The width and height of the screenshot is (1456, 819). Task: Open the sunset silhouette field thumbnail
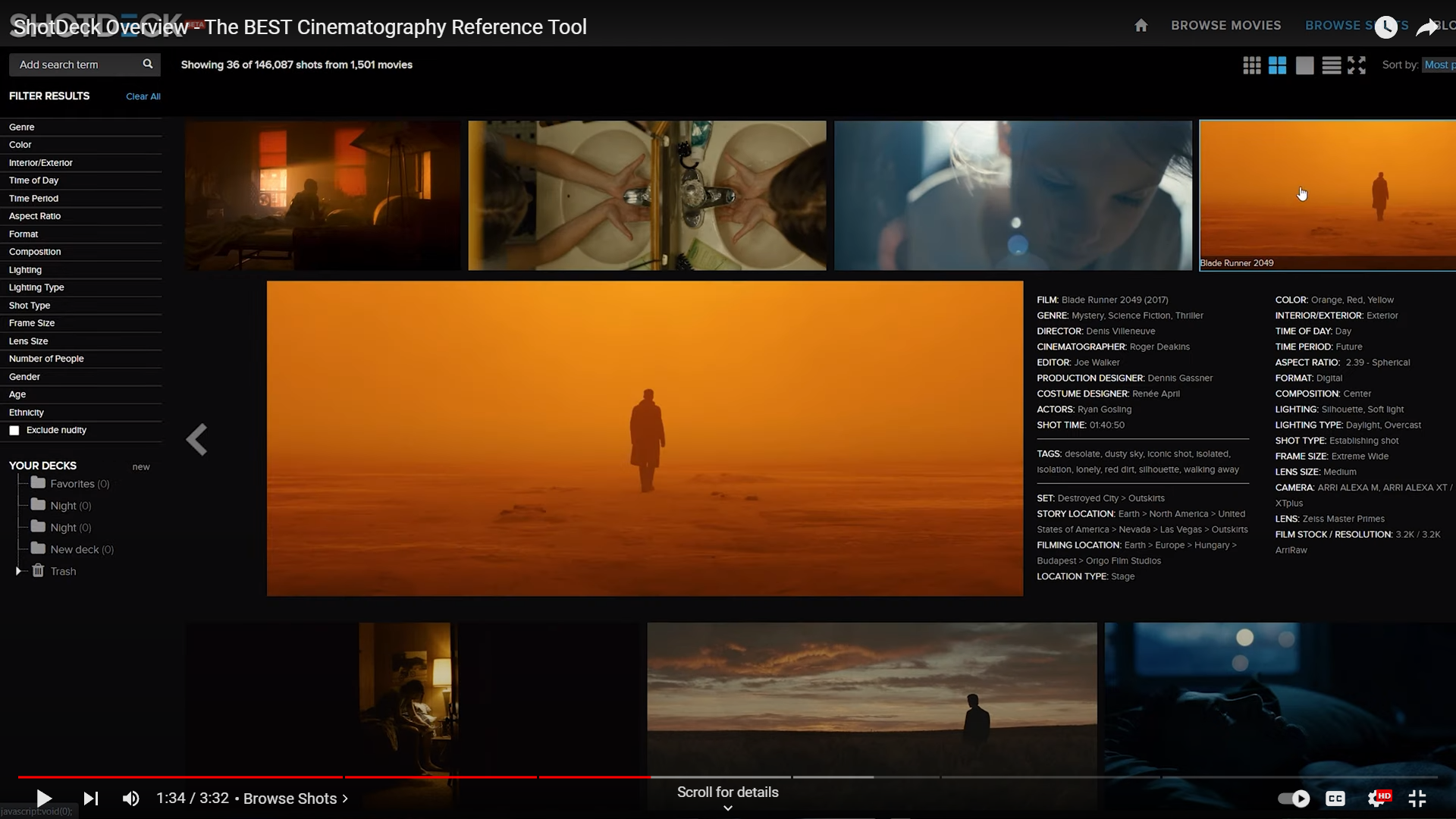(x=872, y=698)
